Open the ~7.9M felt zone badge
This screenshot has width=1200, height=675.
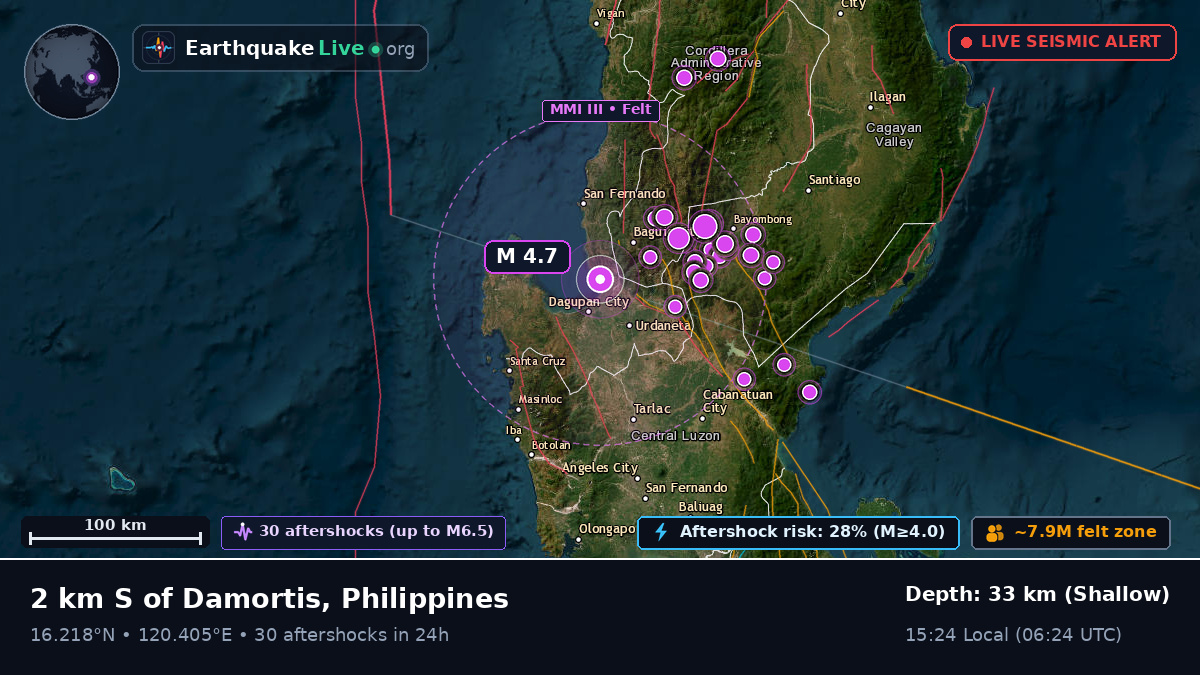click(x=1071, y=532)
